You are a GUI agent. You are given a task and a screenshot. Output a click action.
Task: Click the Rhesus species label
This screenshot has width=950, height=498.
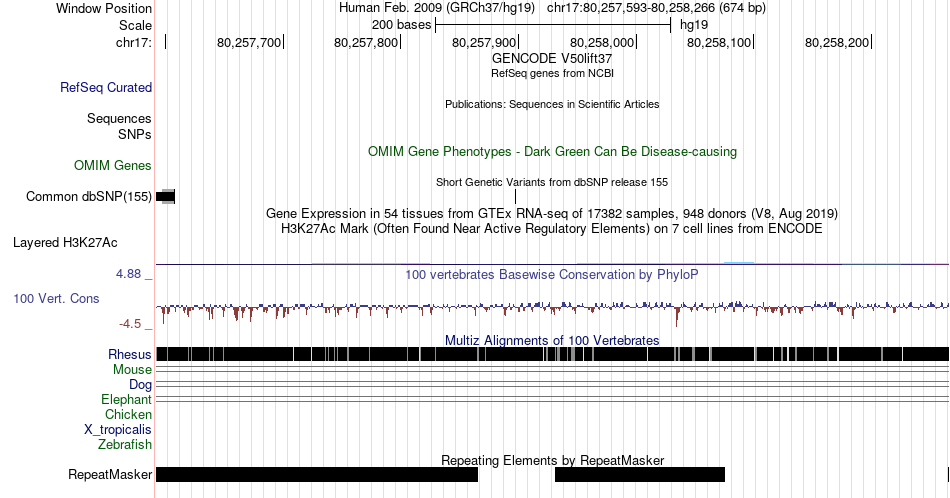(x=130, y=354)
